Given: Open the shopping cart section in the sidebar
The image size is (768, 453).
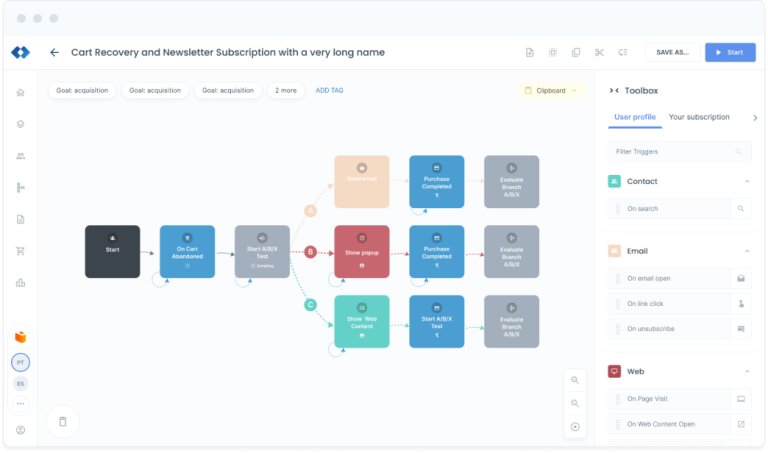Looking at the screenshot, I should coord(21,251).
